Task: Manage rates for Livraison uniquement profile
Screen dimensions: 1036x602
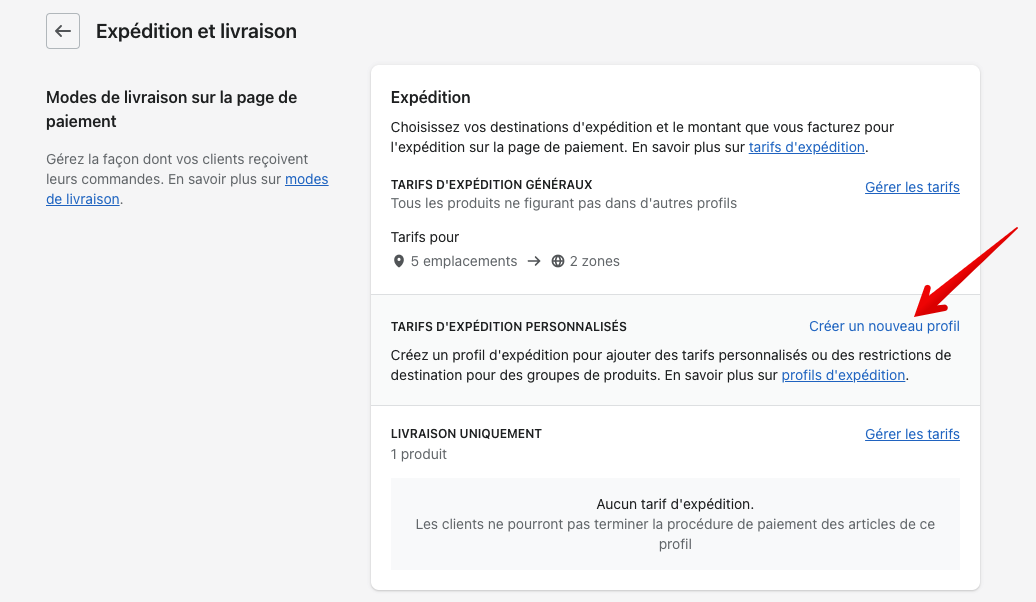Action: (x=912, y=434)
